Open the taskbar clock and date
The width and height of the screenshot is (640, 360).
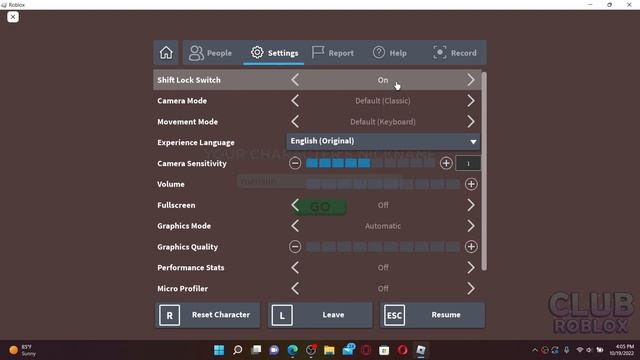click(x=622, y=350)
